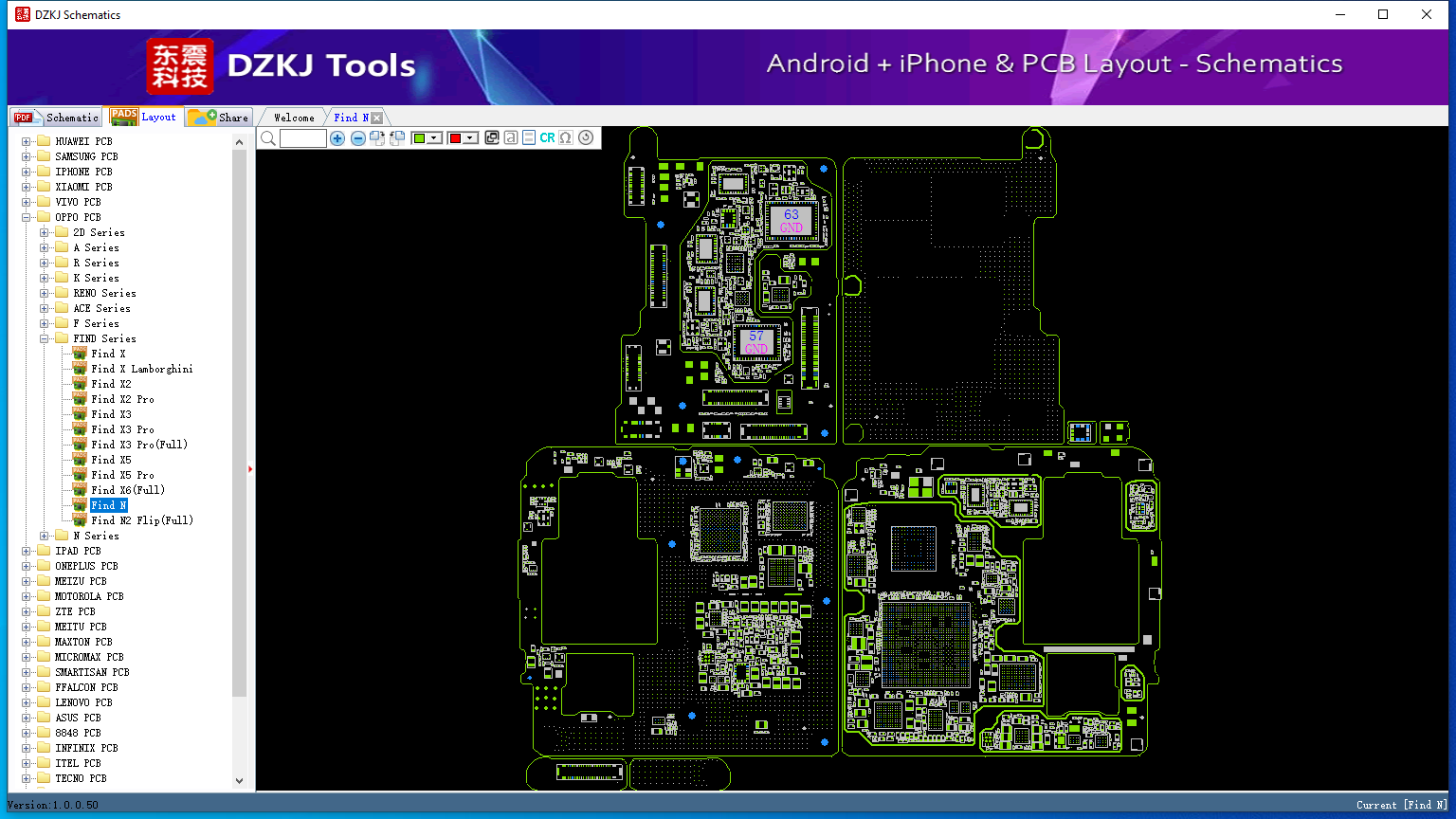Click the ACE Series folder icon
1456x819 pixels.
(x=62, y=308)
